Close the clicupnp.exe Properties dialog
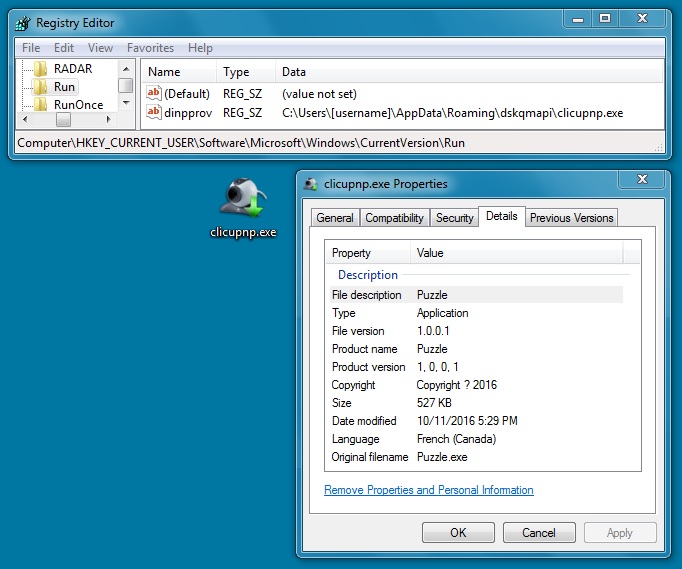682x569 pixels. tap(642, 179)
